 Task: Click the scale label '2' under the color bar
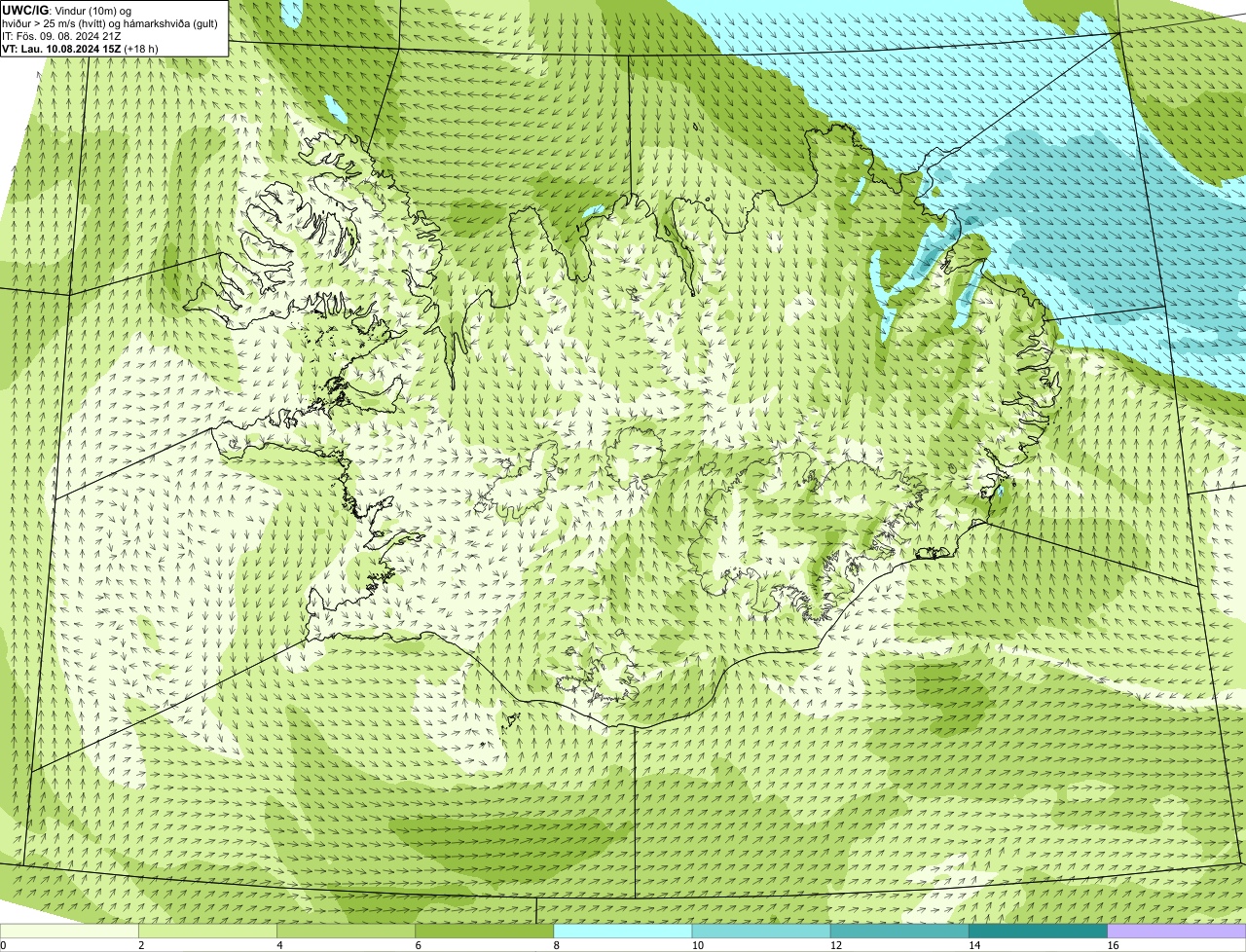pyautogui.click(x=141, y=945)
